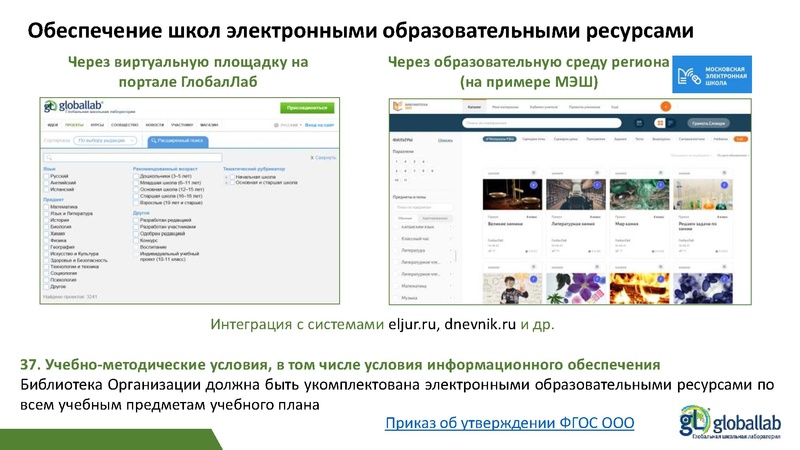
Task: Switch to the Кабинет учителя tab in МЭШ
Action: (x=543, y=107)
